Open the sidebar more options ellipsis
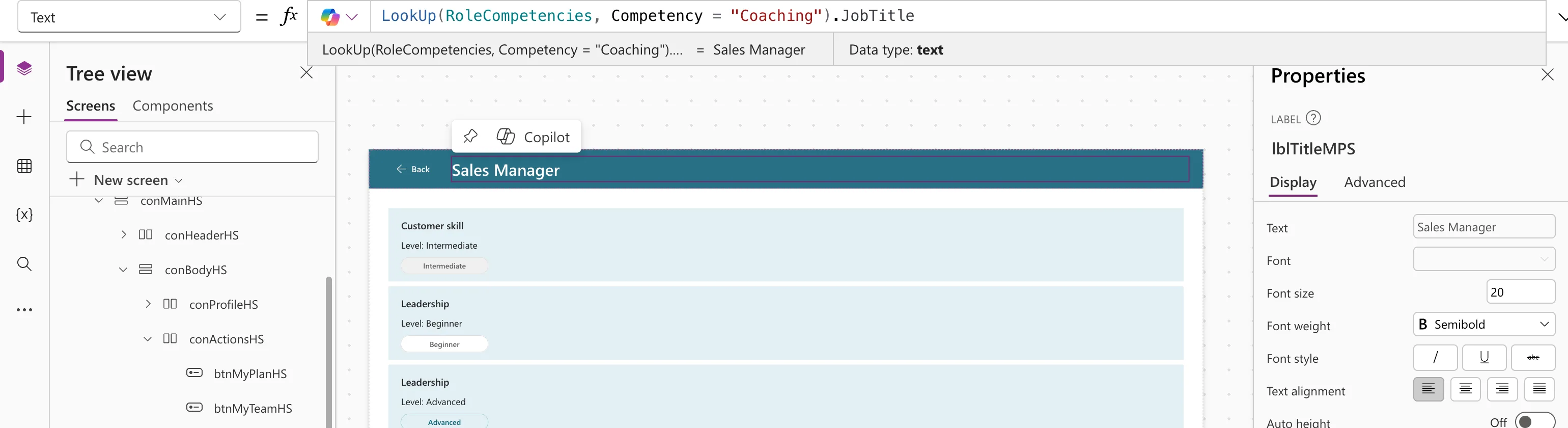Viewport: 1568px width, 428px height. click(x=24, y=310)
